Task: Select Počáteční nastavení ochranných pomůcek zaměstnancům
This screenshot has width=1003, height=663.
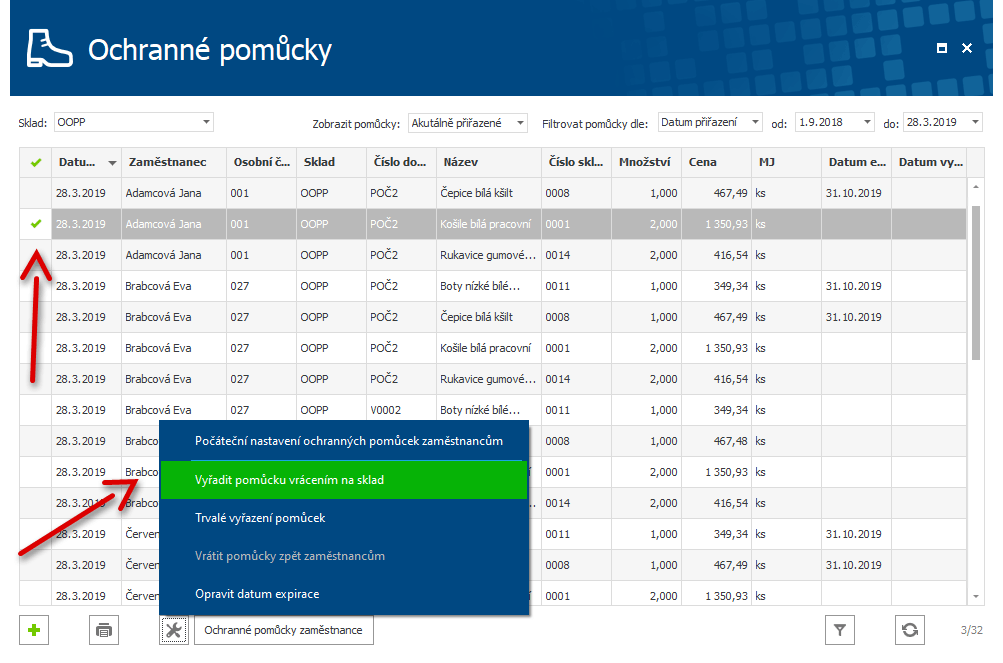Action: click(349, 441)
